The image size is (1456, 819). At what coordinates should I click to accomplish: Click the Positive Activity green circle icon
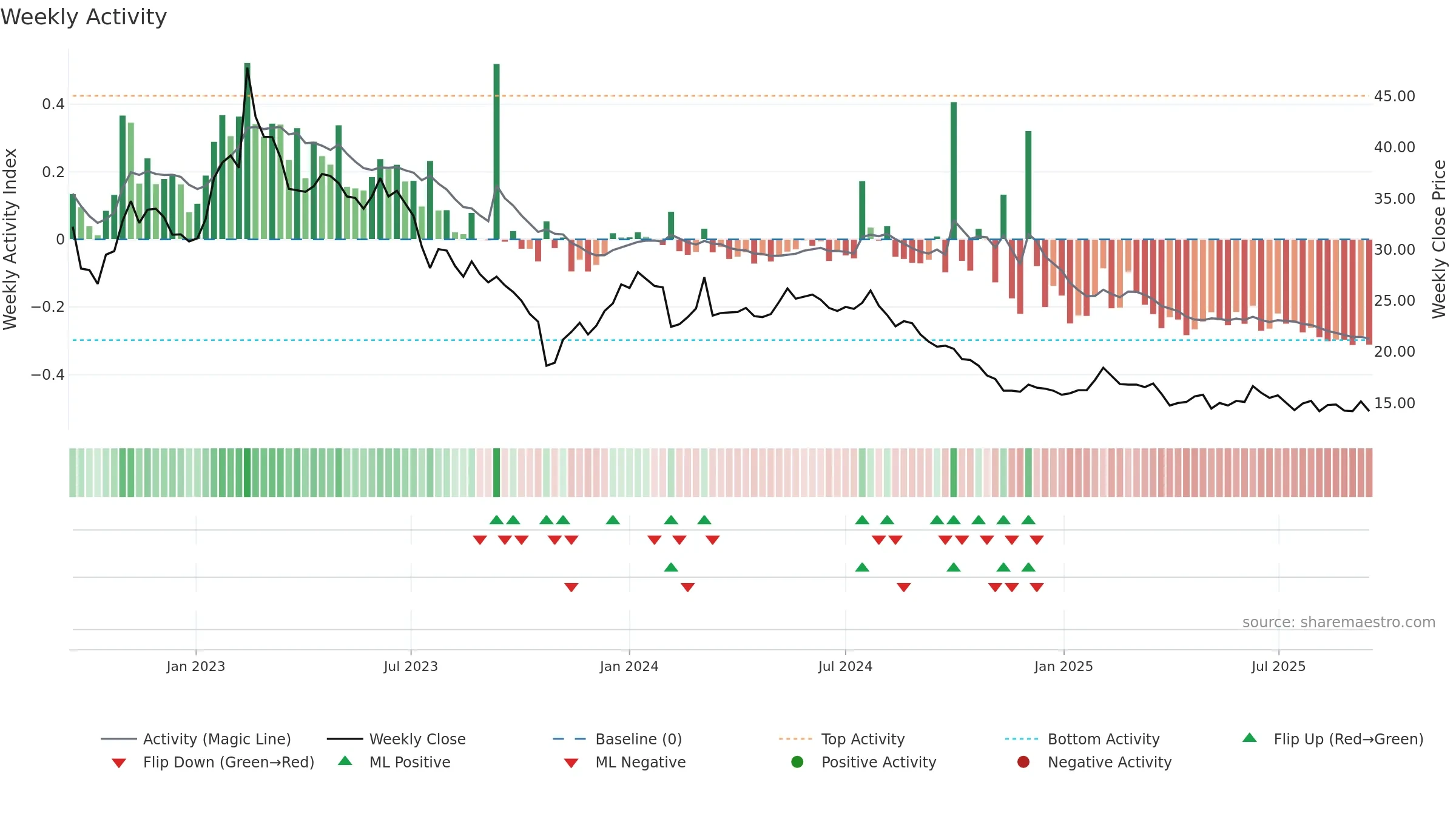(798, 761)
